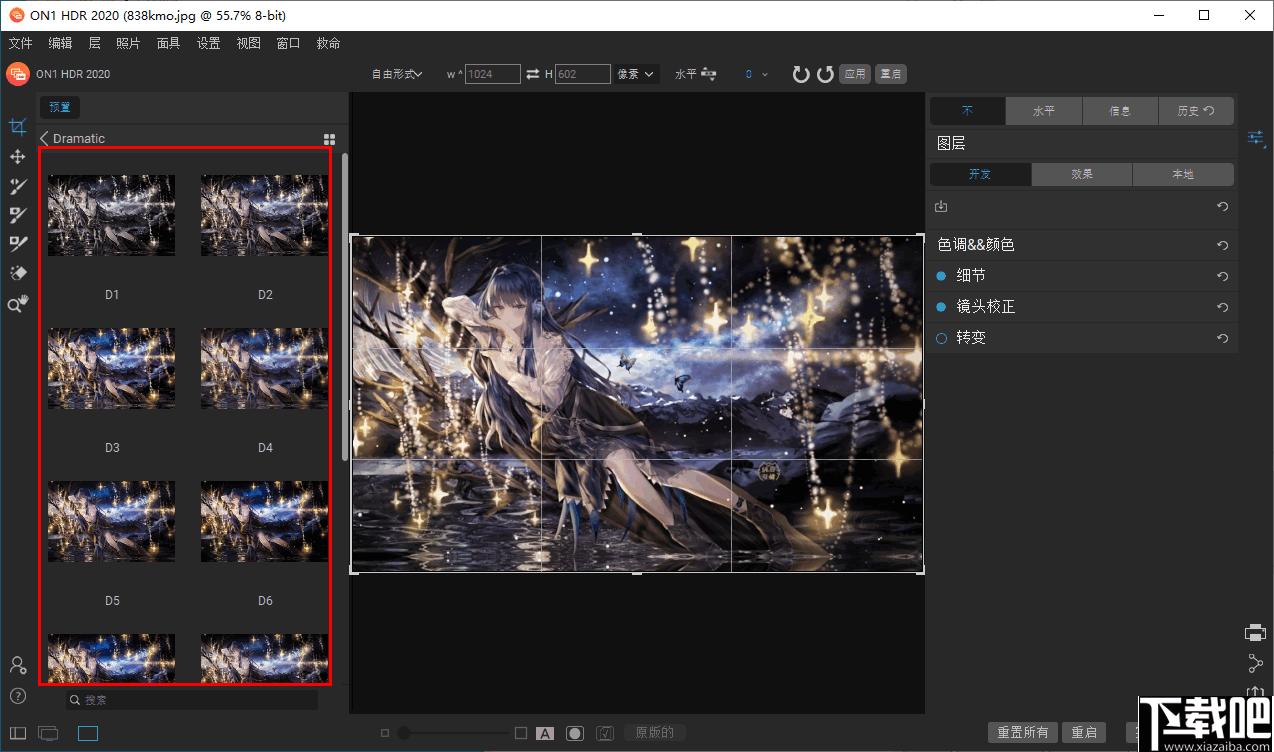The image size is (1274, 752).
Task: Swap width and height crop values
Action: [x=533, y=74]
